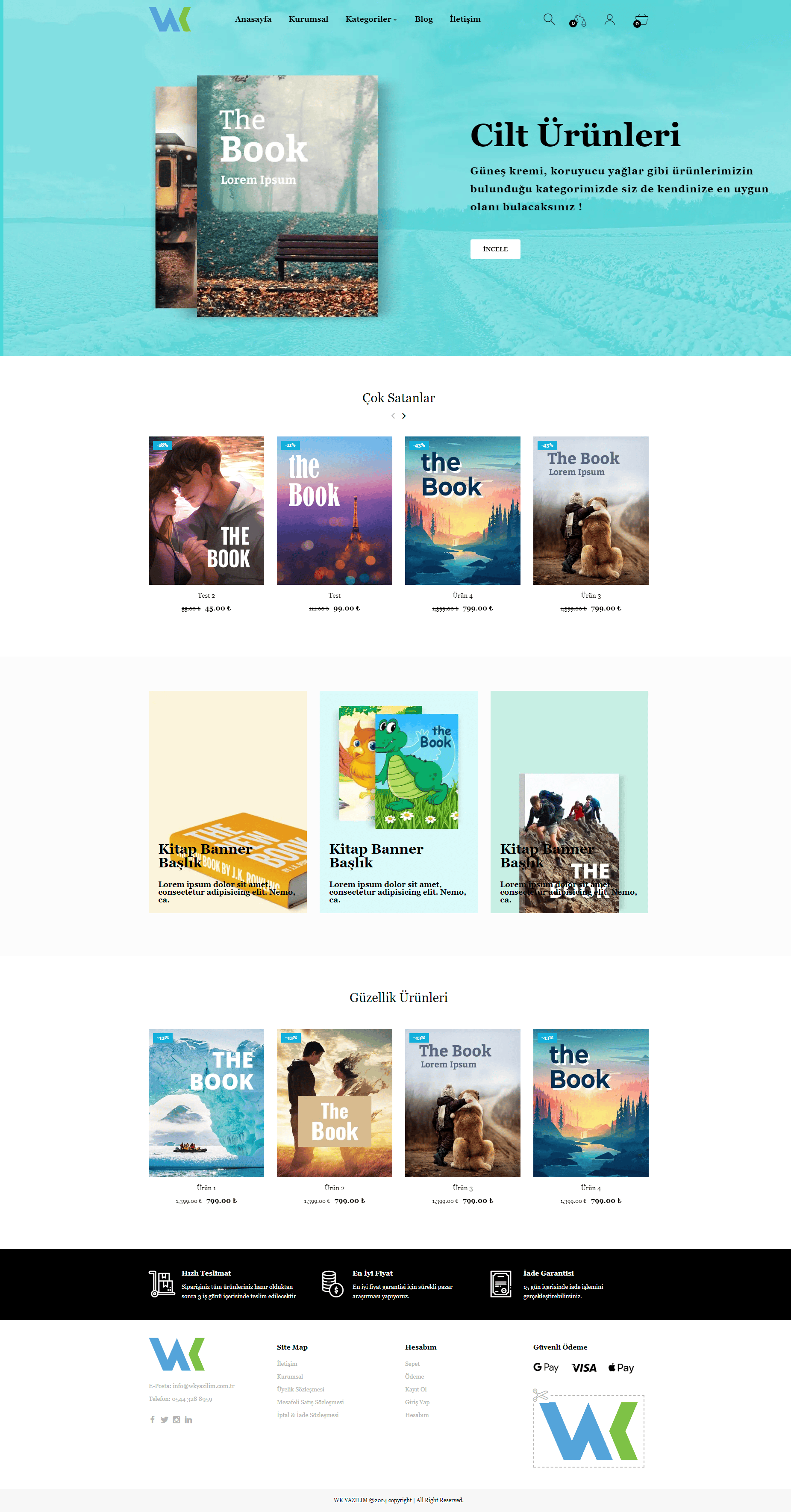Open the Twitter footer icon
This screenshot has height=1512, width=791.
pyautogui.click(x=164, y=1419)
